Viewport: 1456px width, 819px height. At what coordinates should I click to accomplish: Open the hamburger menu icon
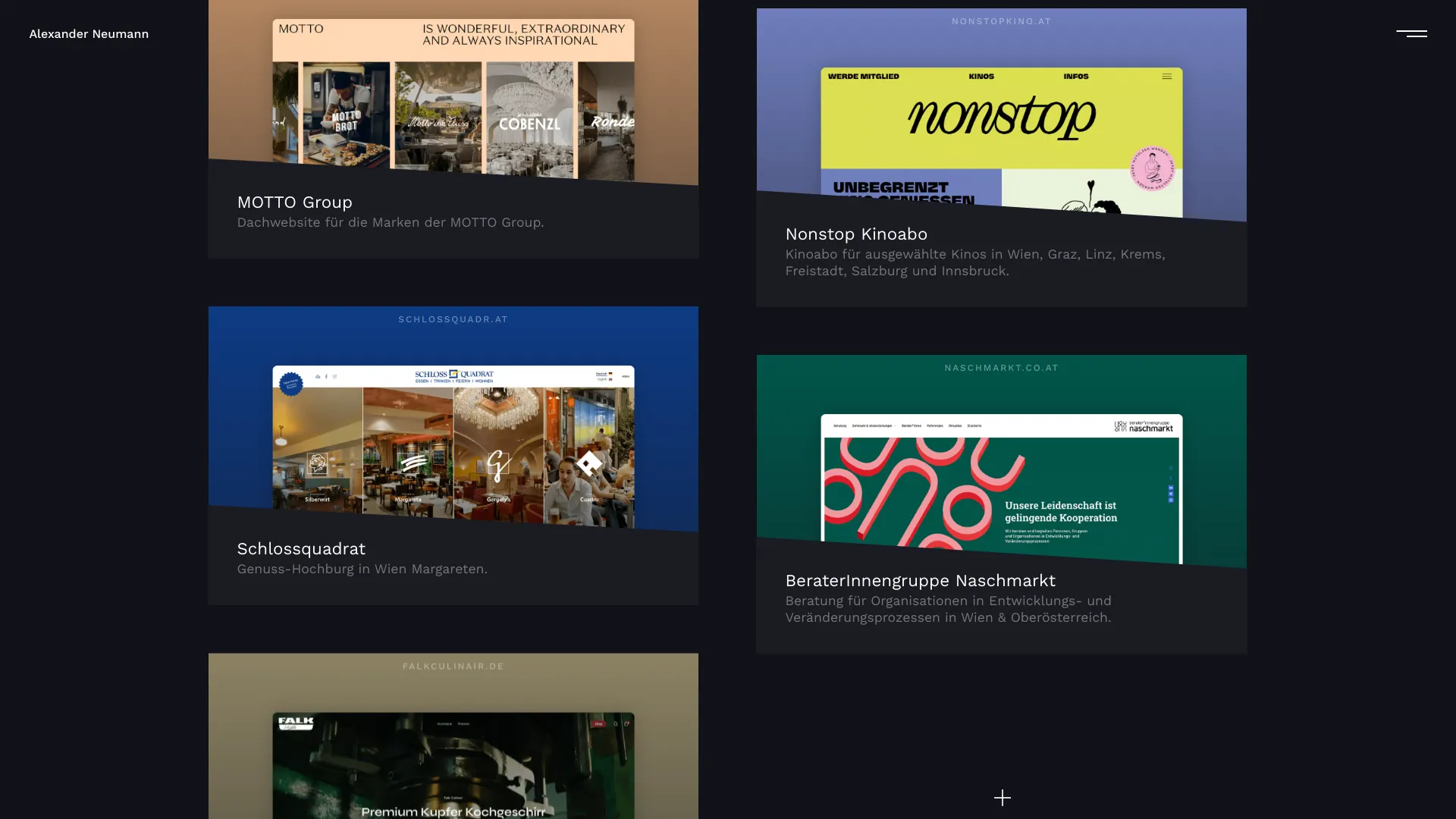[1411, 33]
